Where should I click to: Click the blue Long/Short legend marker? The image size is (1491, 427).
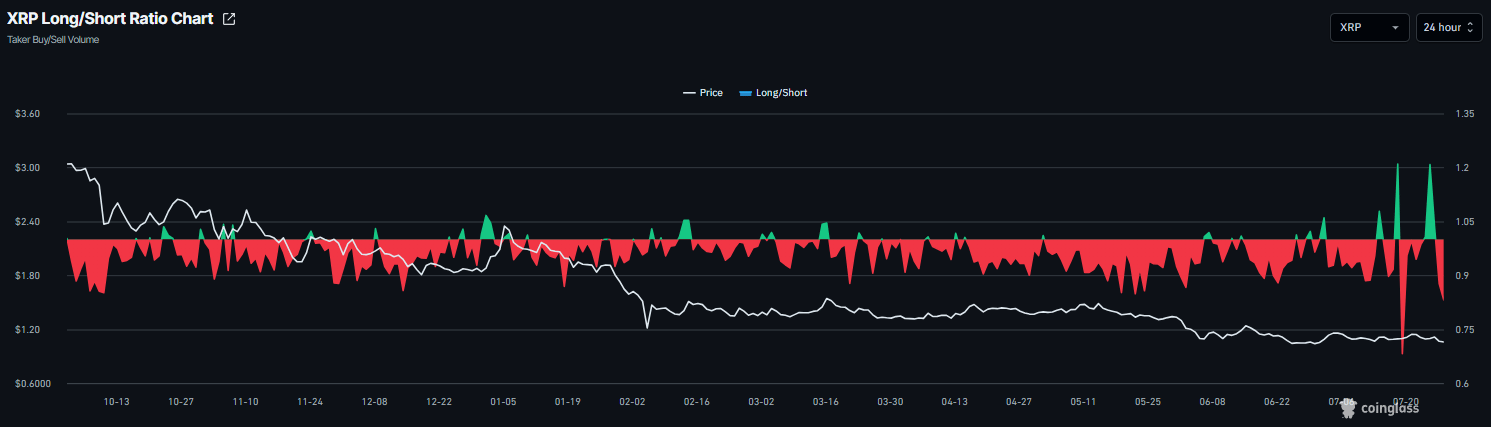745,93
